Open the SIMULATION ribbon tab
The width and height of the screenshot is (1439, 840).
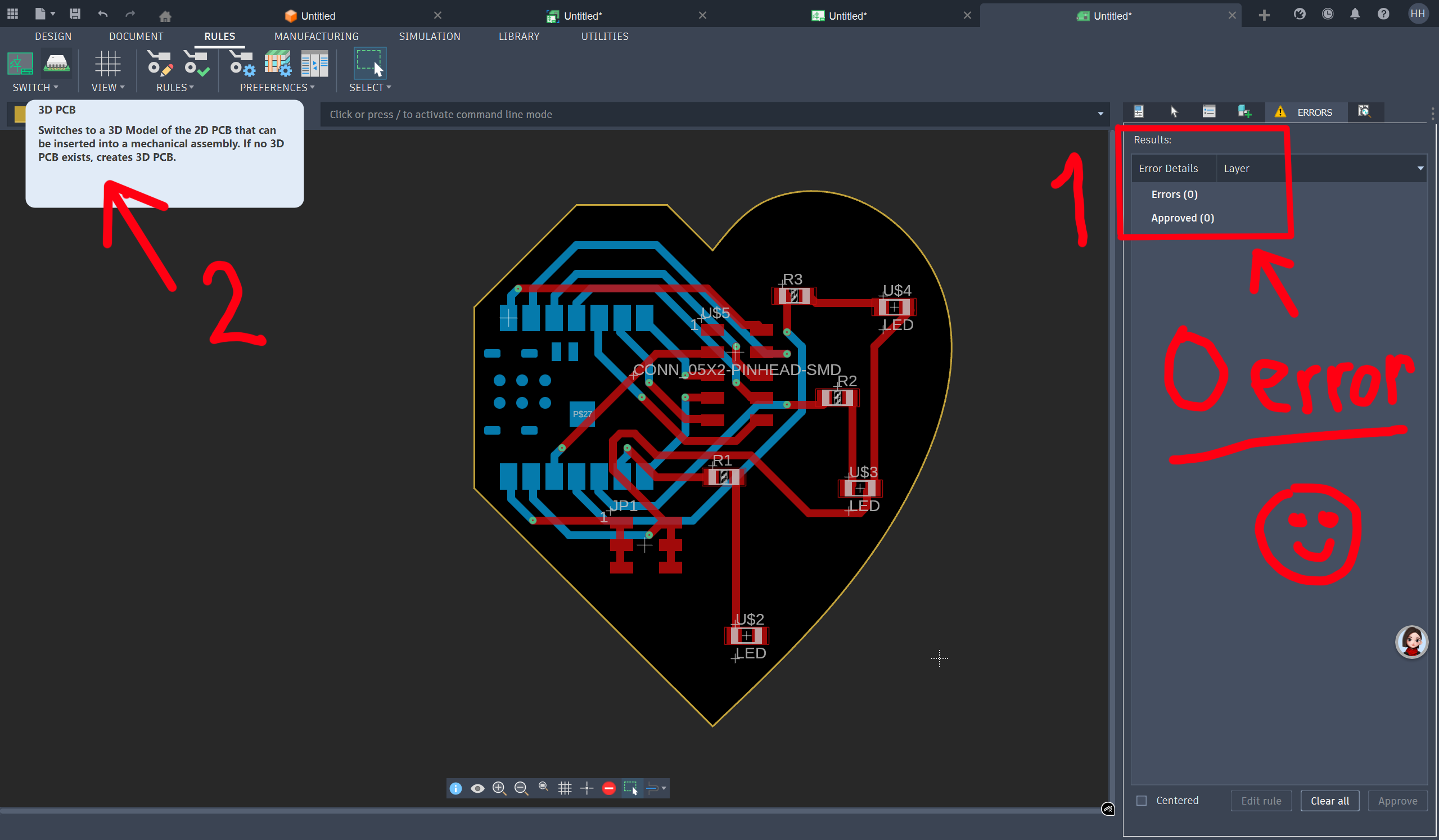[430, 36]
